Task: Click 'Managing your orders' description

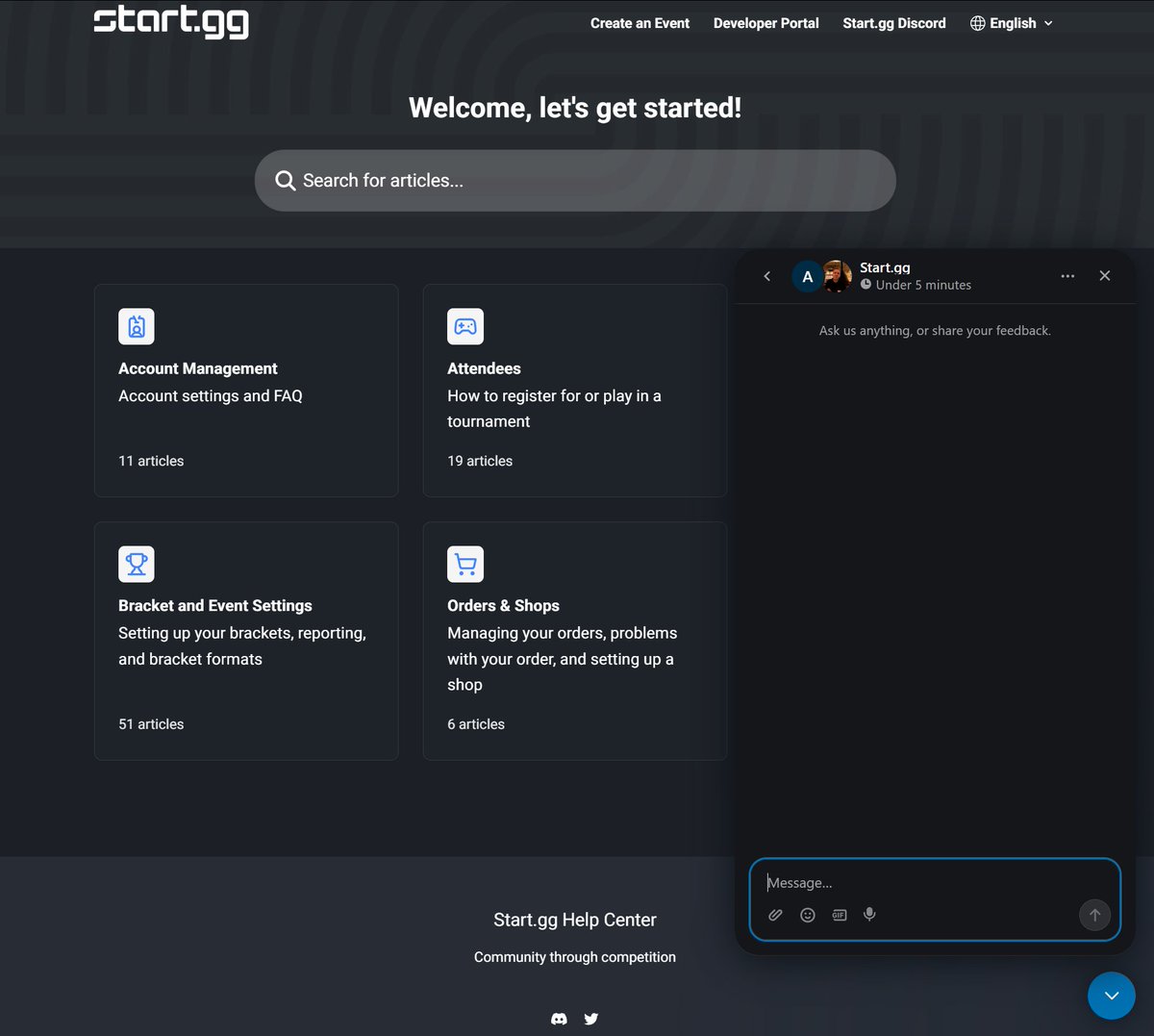Action: pos(563,659)
